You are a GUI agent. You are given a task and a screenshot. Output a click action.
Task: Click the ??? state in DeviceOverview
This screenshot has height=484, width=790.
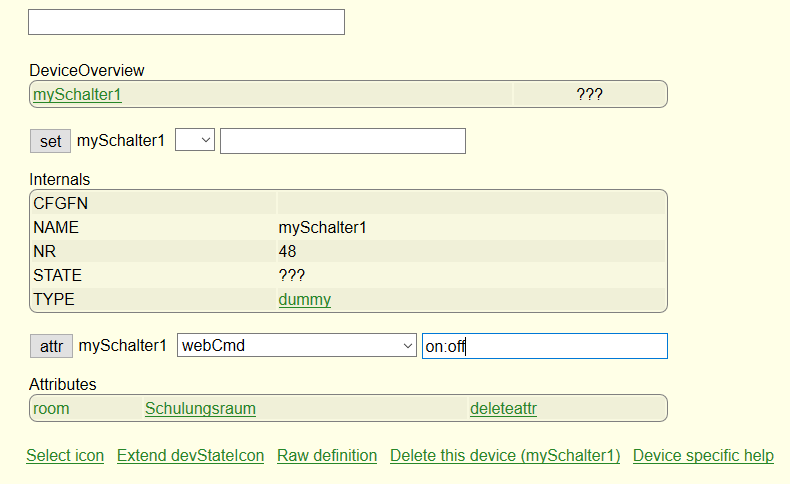[x=589, y=94]
